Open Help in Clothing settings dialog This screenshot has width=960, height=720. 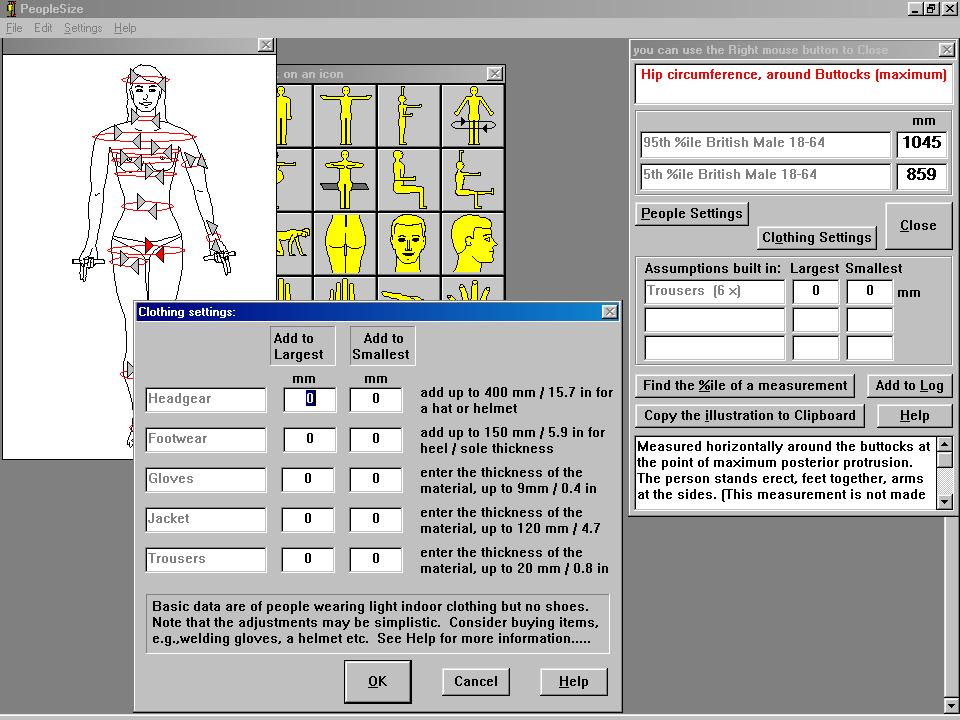point(574,681)
